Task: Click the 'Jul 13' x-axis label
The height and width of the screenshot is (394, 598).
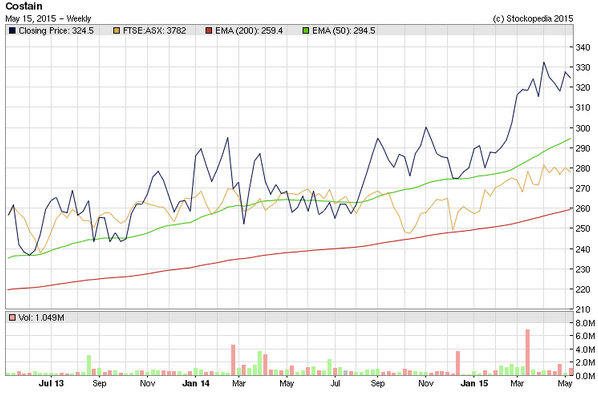Action: (x=51, y=383)
